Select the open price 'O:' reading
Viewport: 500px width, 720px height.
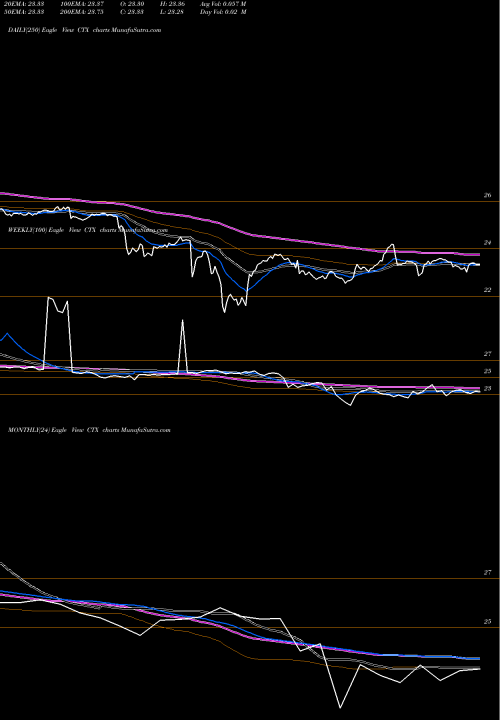pos(132,4)
